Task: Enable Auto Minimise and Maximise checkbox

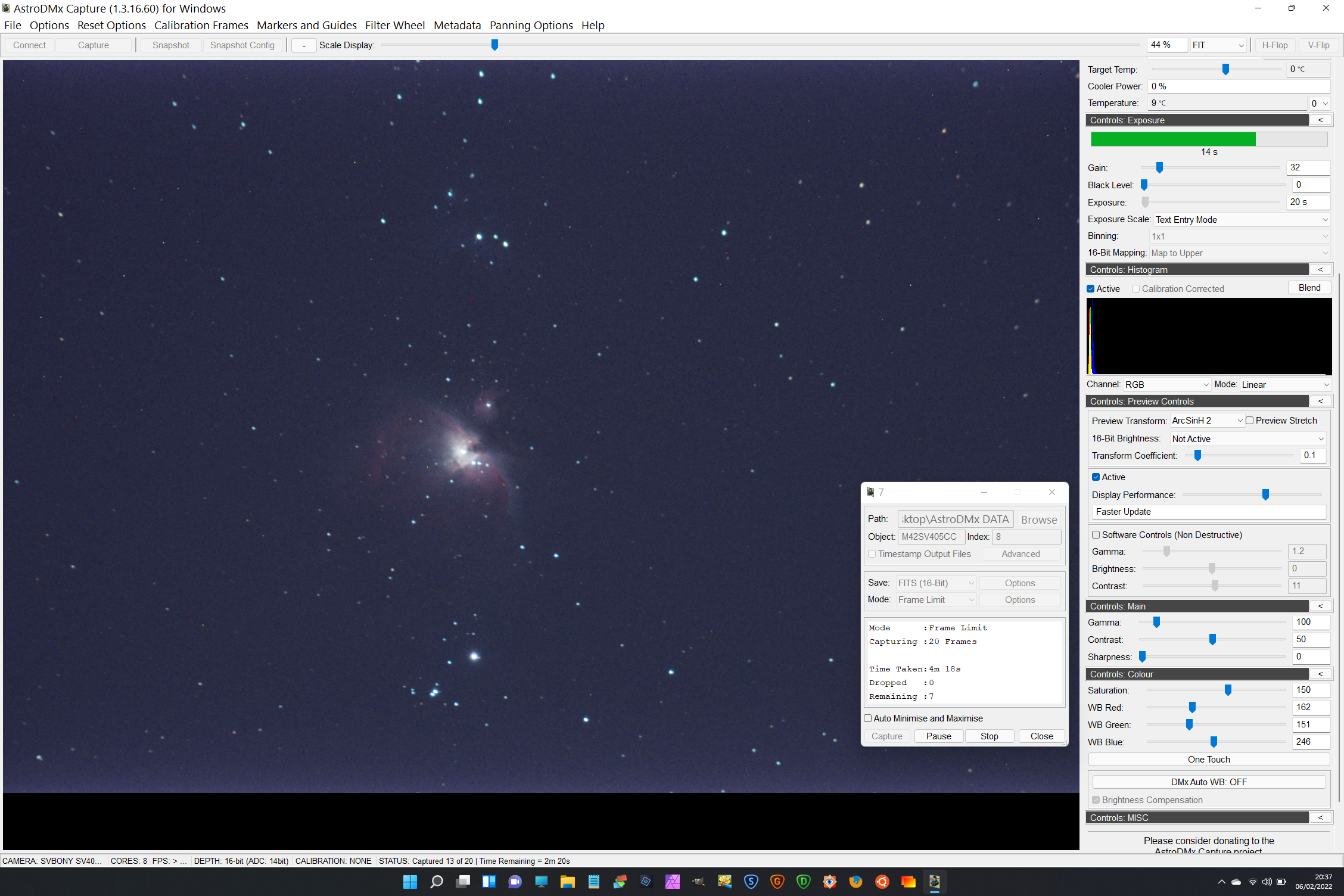Action: [868, 718]
